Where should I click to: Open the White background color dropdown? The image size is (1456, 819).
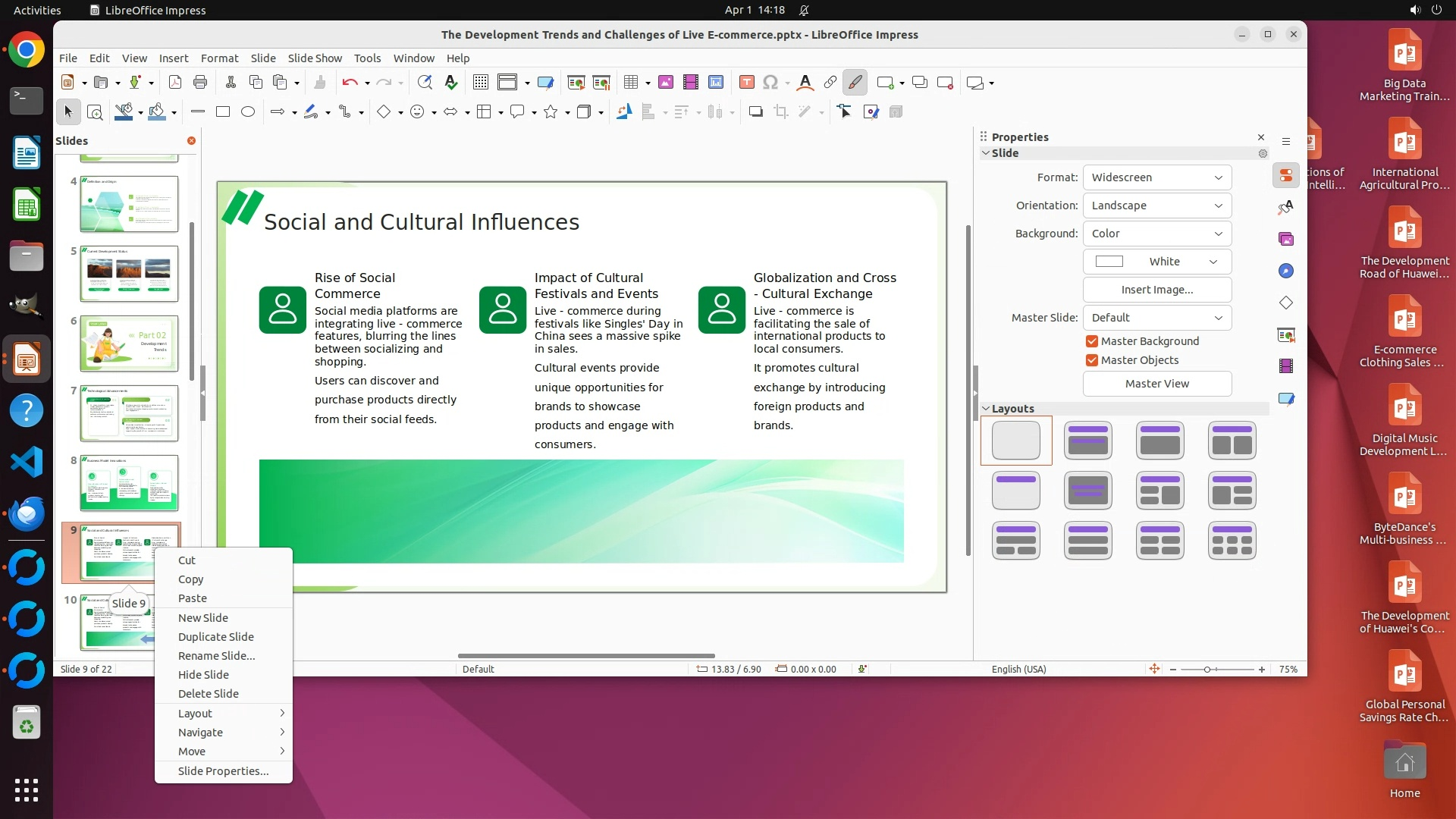1156,262
